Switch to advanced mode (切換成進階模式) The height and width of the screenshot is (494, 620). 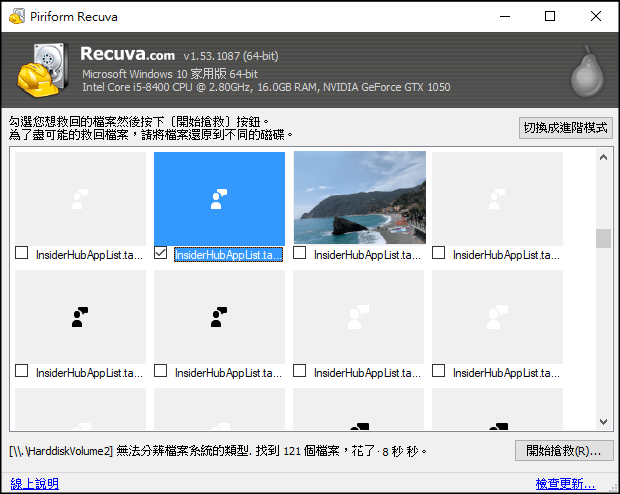pyautogui.click(x=565, y=128)
